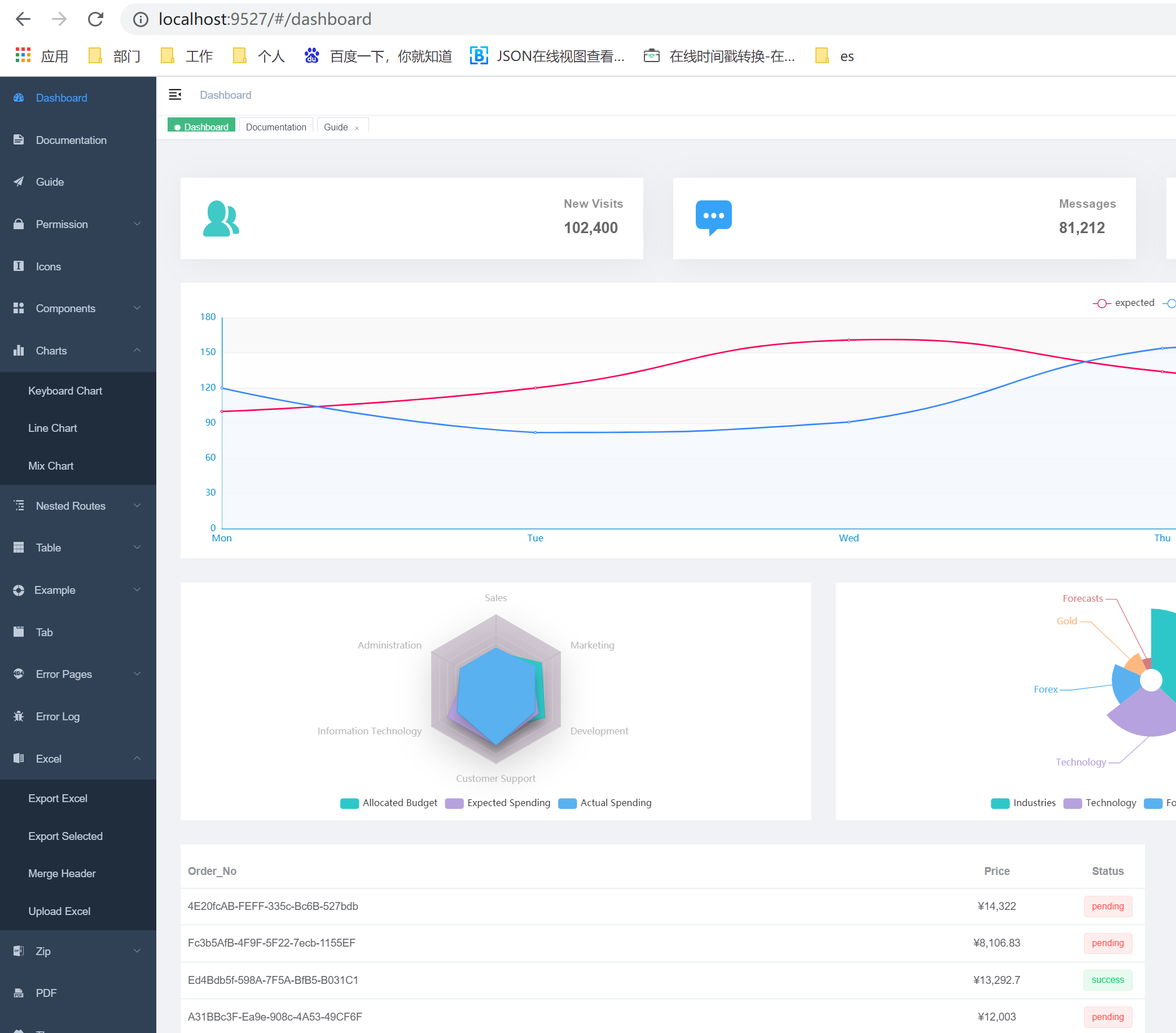Click the blue Forex pie slice

(1125, 685)
